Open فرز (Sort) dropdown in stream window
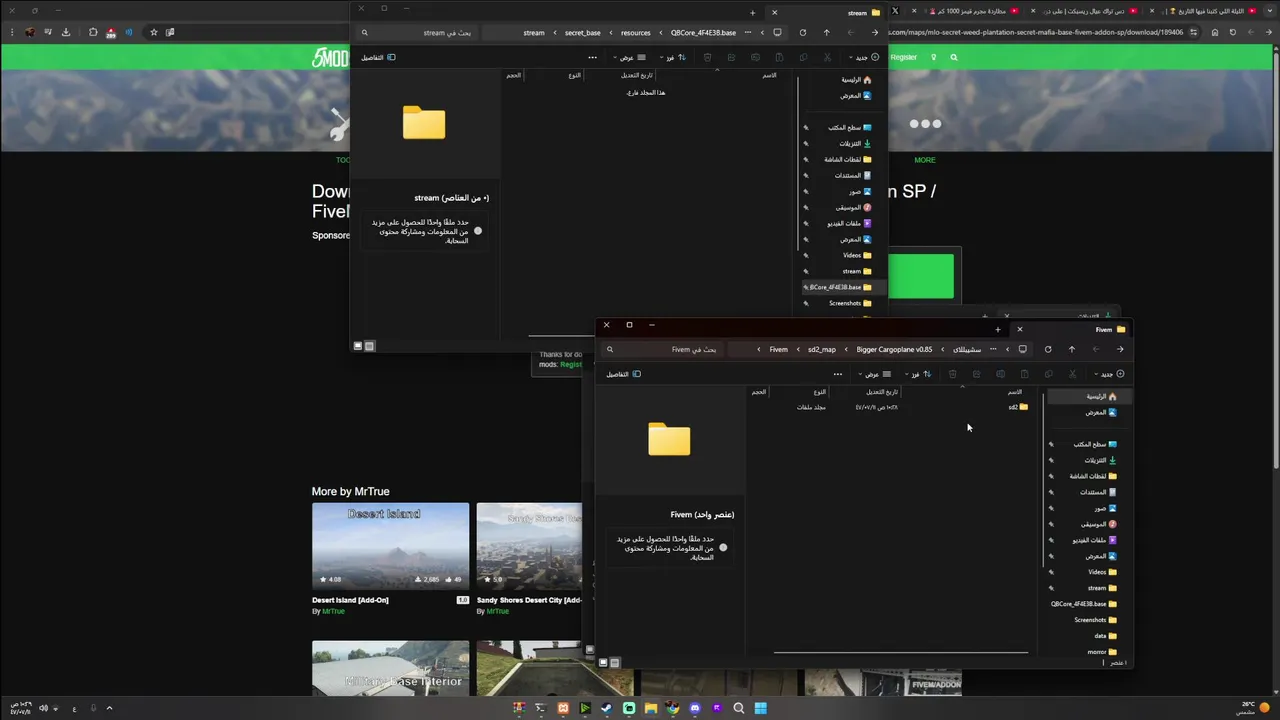The image size is (1280, 720). 673,57
